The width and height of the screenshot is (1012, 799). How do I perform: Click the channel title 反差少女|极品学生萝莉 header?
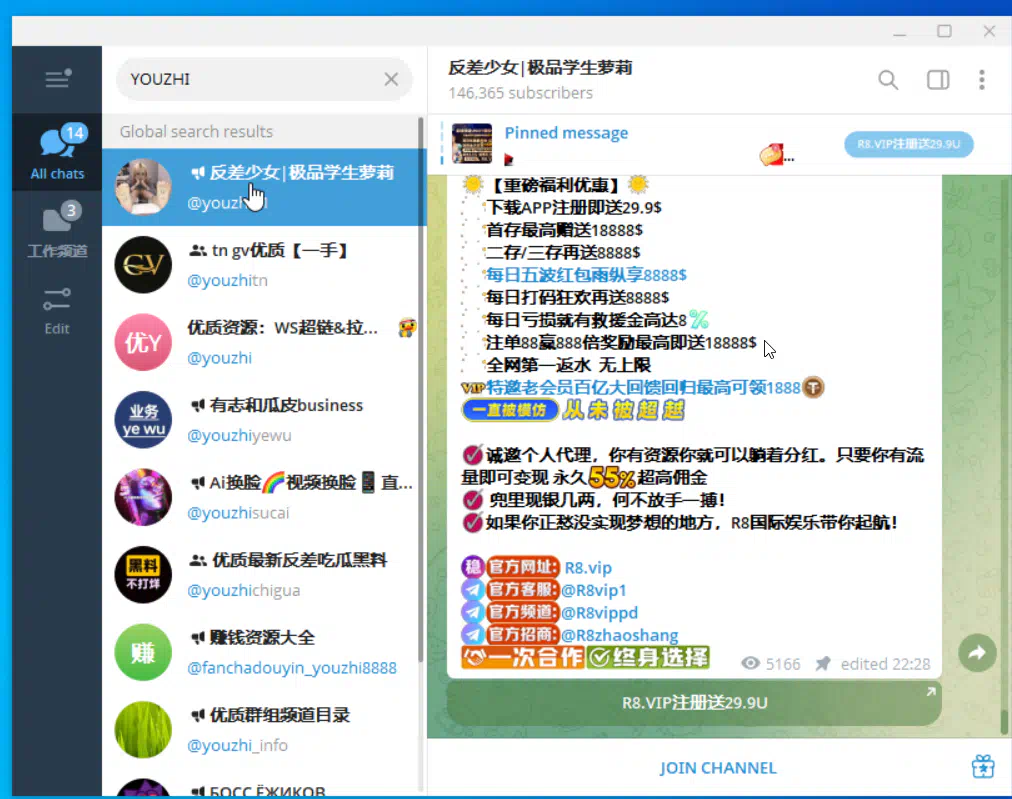coord(540,68)
